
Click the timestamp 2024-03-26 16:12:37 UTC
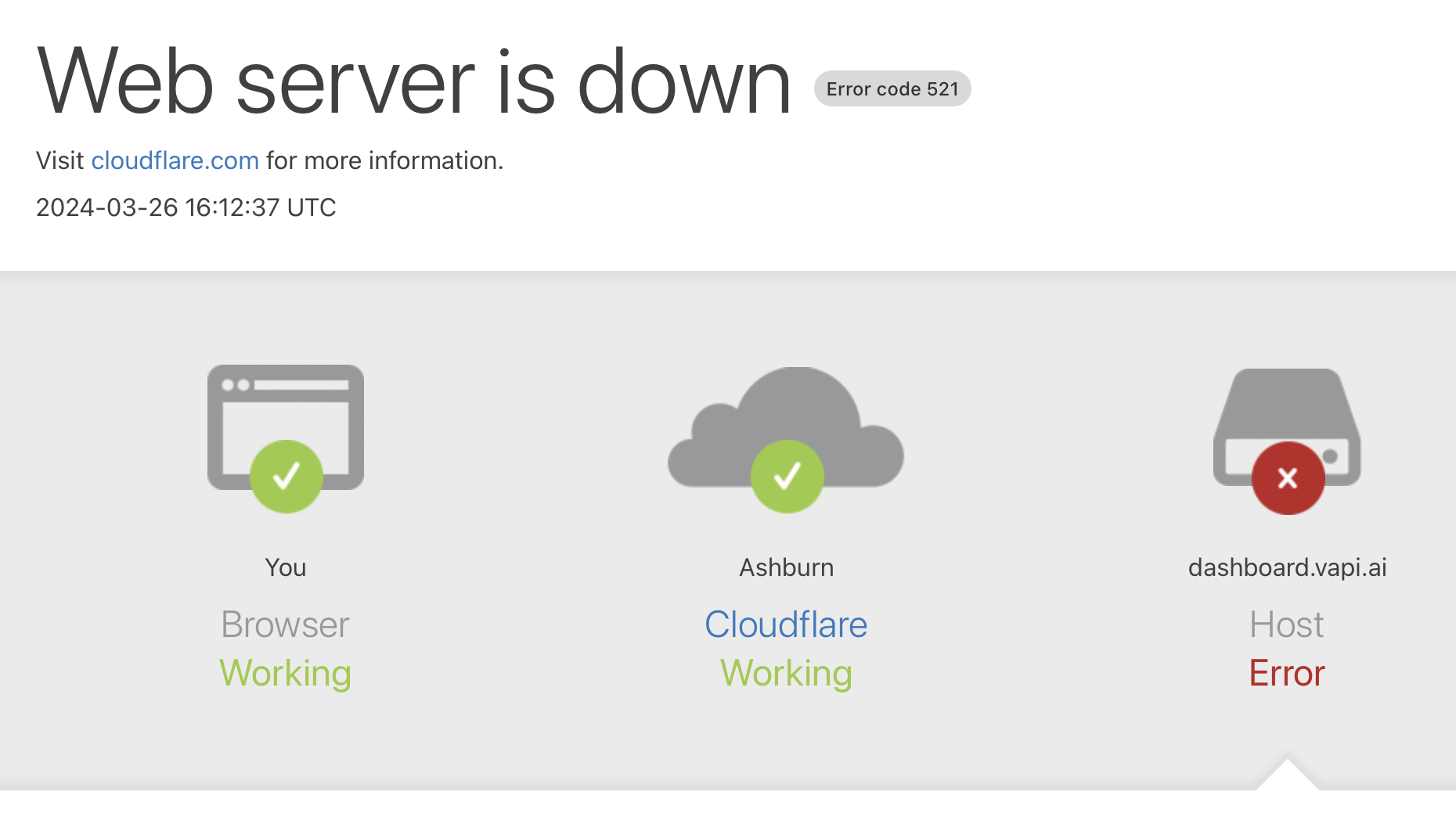coord(186,207)
